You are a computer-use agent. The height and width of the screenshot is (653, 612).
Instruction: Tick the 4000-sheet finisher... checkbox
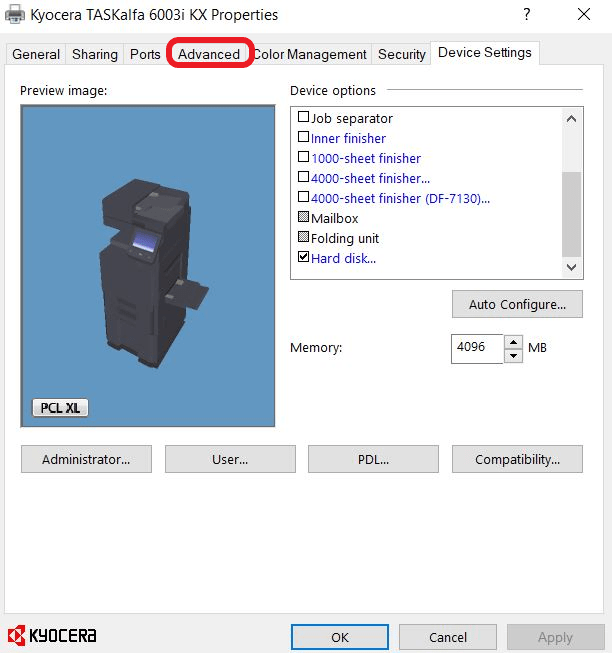(304, 177)
